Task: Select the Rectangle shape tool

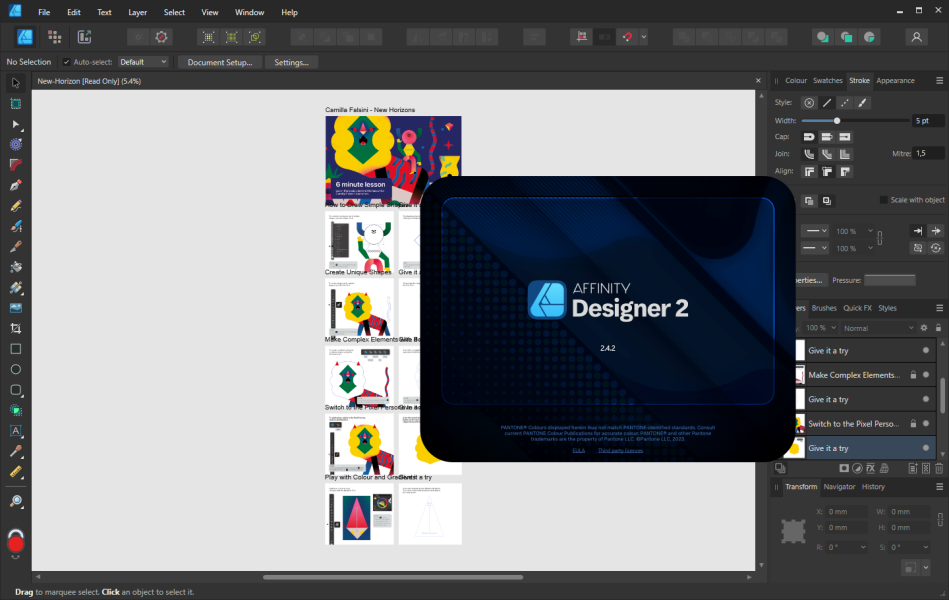Action: click(x=16, y=349)
